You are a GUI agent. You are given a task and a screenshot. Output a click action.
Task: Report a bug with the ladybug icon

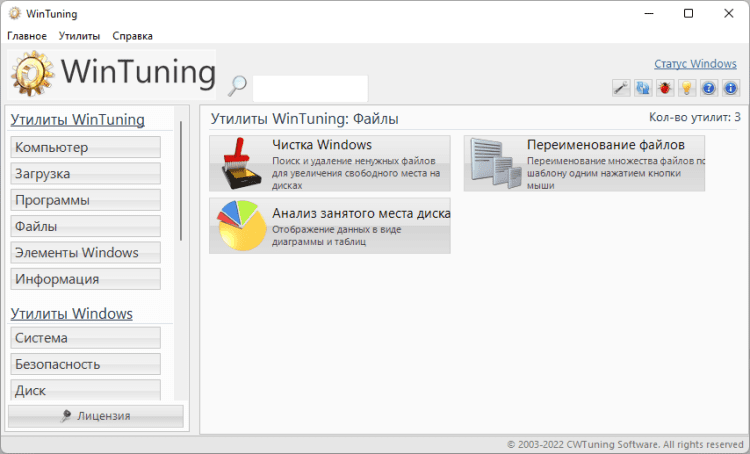click(665, 88)
